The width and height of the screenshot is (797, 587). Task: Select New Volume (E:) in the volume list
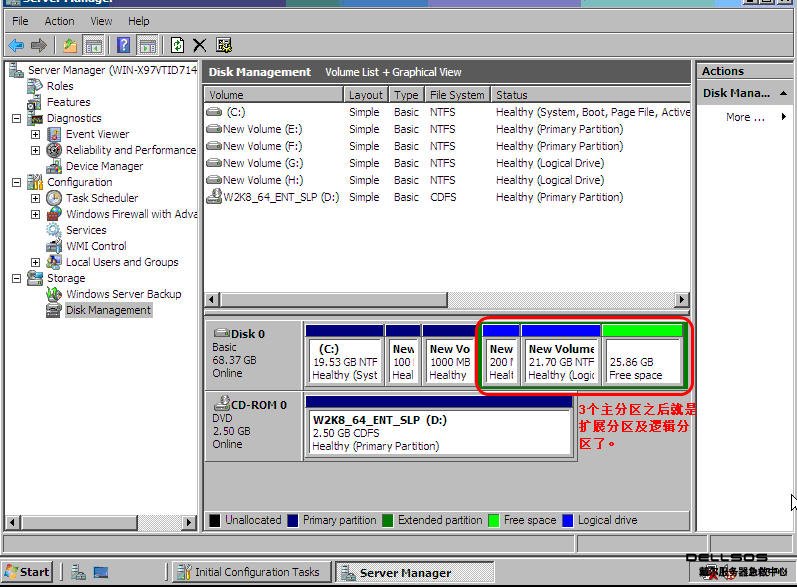pos(262,129)
